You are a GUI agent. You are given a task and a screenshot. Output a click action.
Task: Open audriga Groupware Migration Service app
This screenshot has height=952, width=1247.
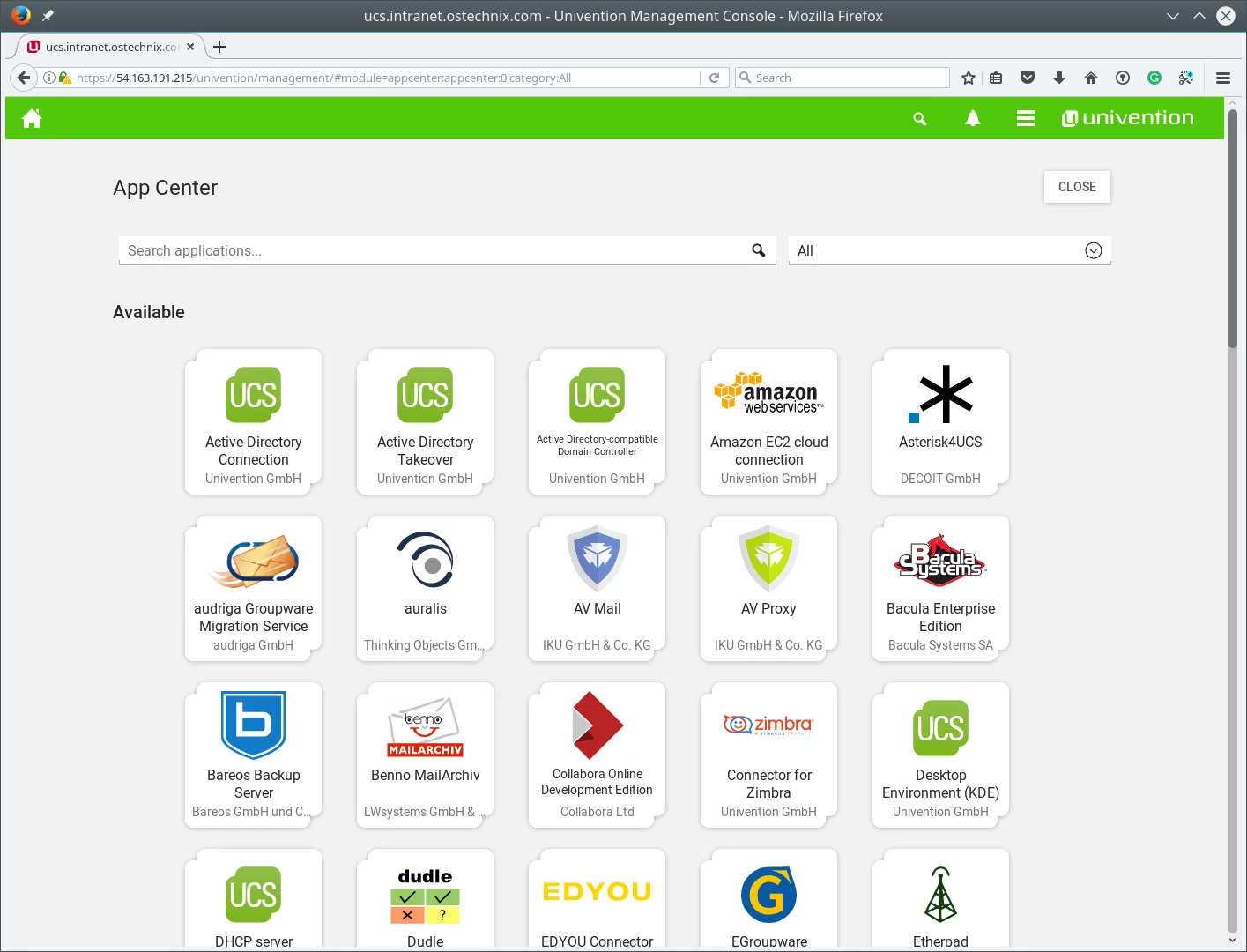pyautogui.click(x=253, y=588)
